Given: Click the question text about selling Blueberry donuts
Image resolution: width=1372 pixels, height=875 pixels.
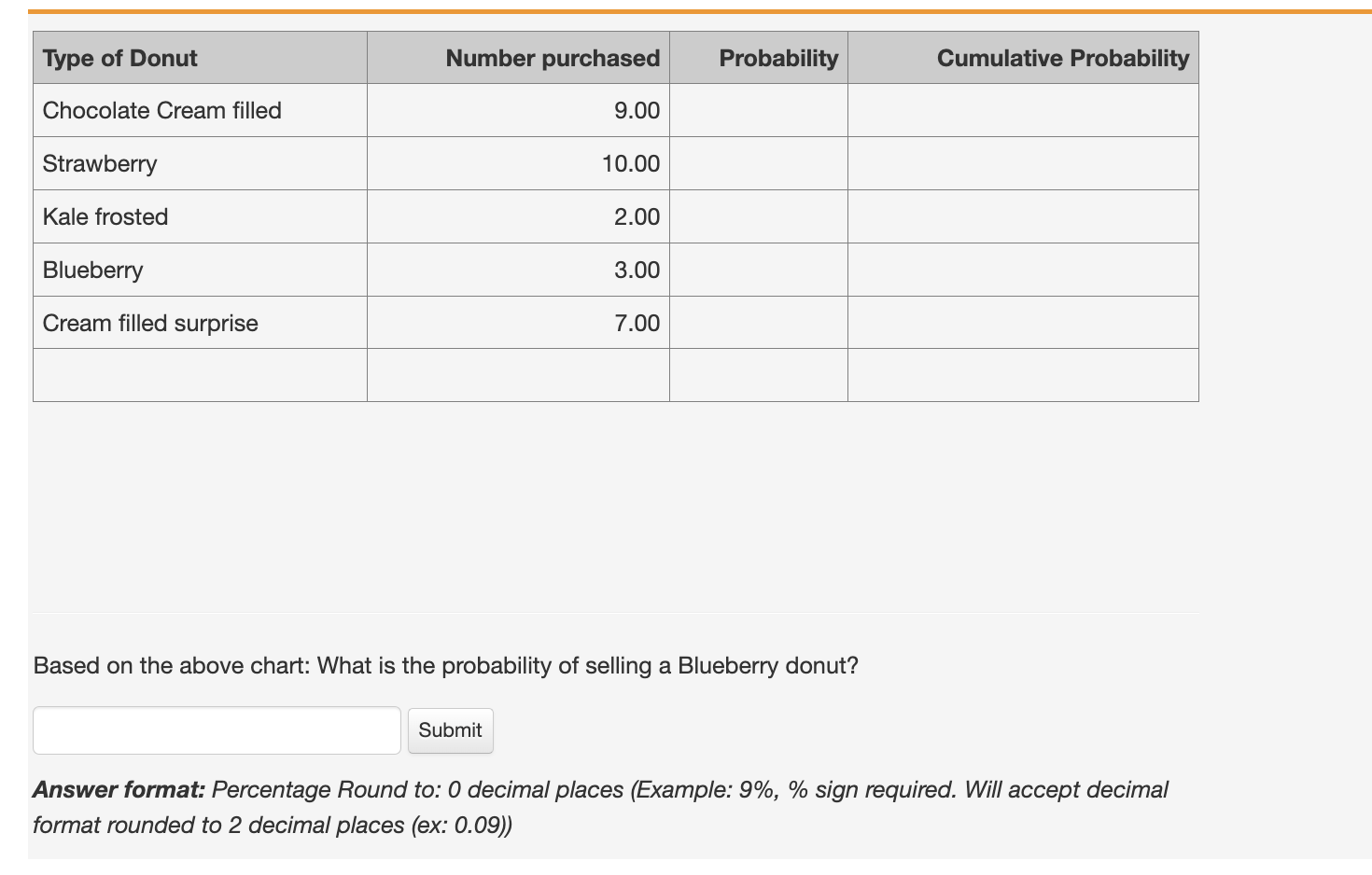Looking at the screenshot, I should 446,665.
